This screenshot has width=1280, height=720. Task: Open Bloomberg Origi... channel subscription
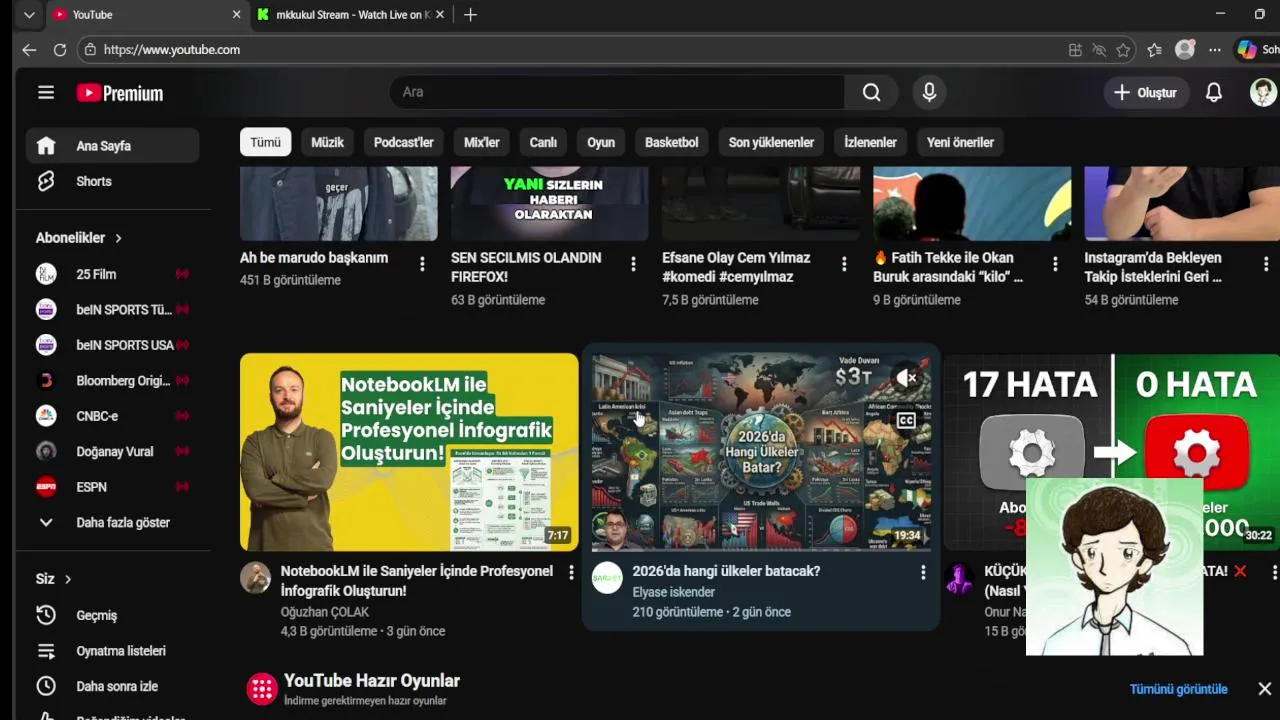pos(113,381)
